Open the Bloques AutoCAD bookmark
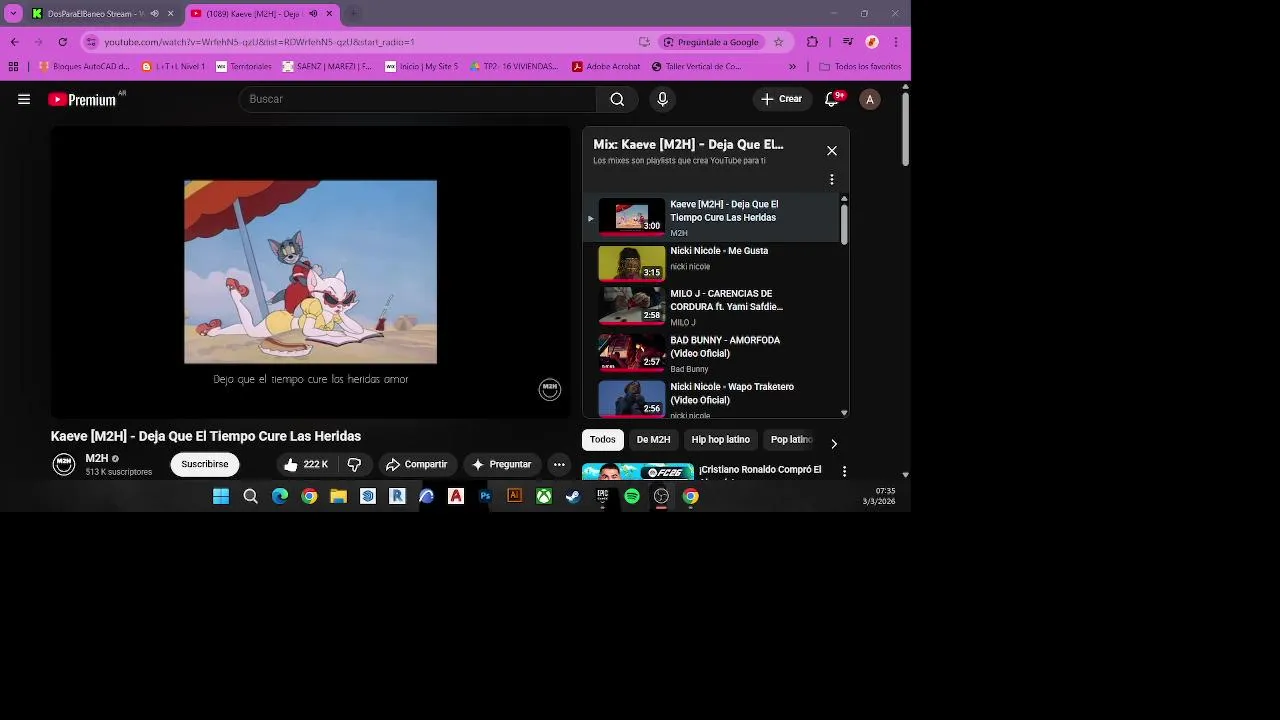This screenshot has height=720, width=1280. click(x=84, y=67)
